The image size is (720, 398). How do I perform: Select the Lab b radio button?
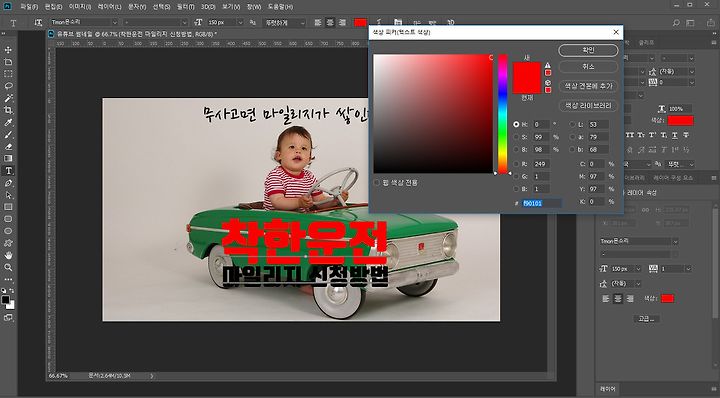pyautogui.click(x=572, y=149)
